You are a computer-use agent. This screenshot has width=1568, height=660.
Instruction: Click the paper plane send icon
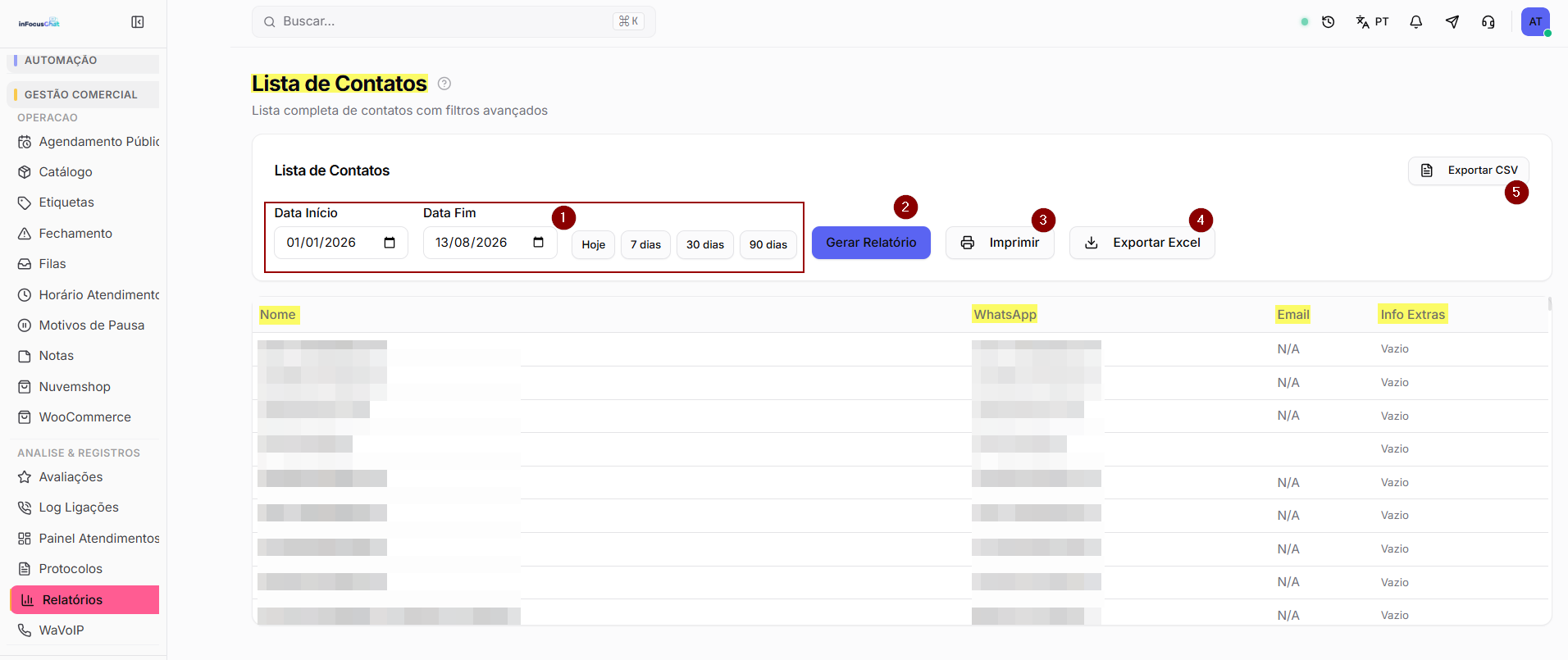click(x=1452, y=22)
